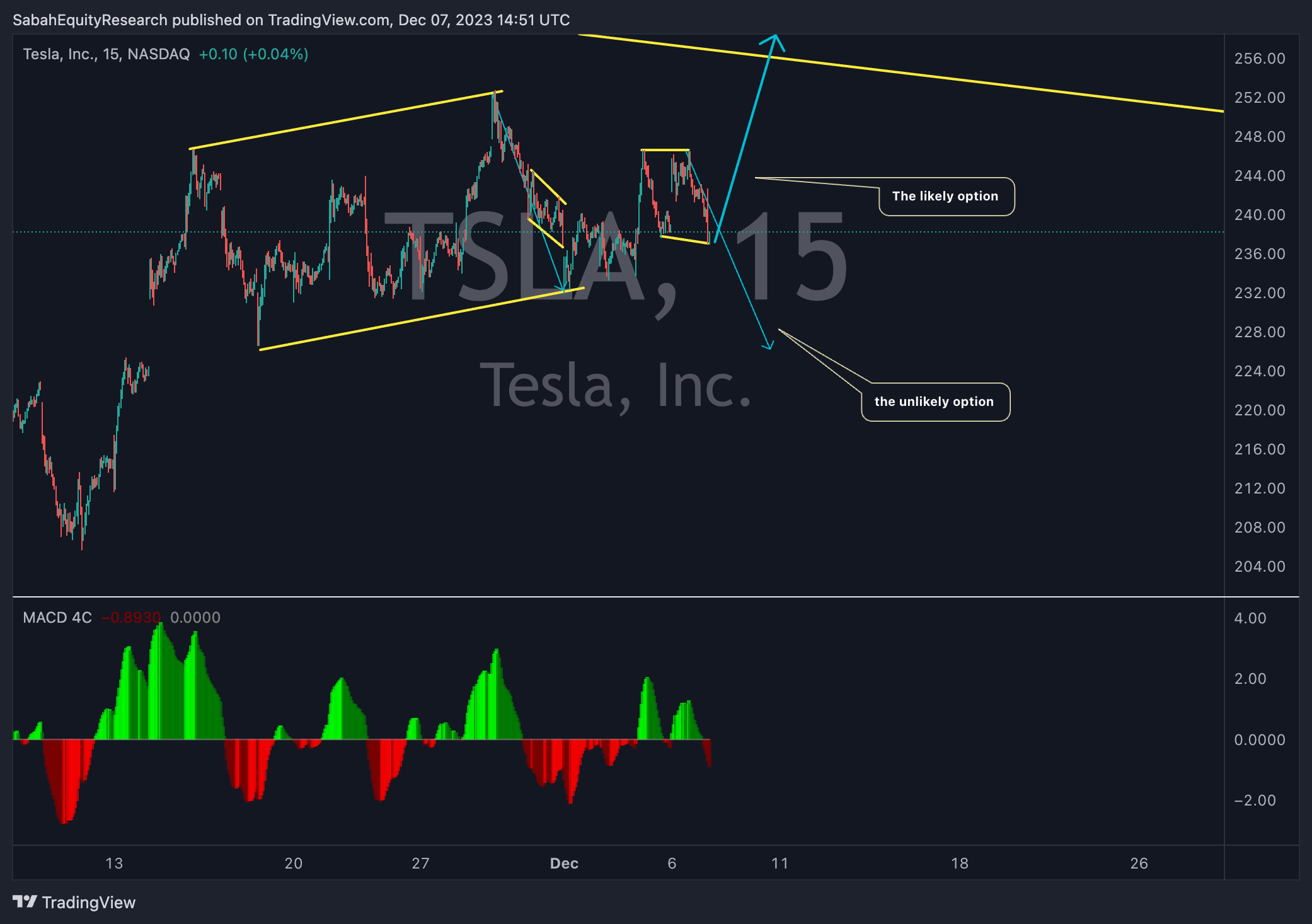
Task: Click the 240.00 price axis label
Action: 1260,215
